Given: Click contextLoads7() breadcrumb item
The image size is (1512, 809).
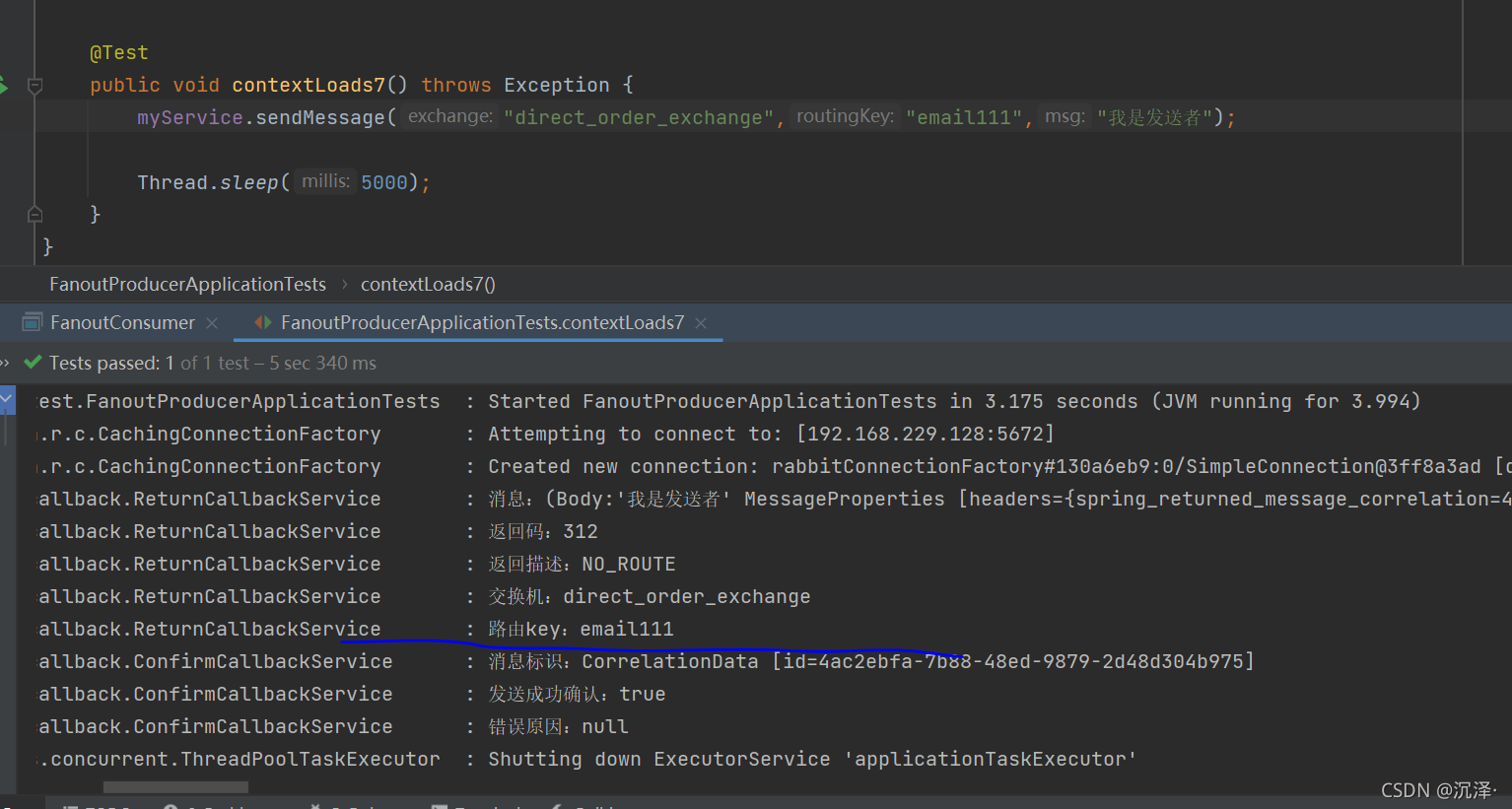Looking at the screenshot, I should coord(428,284).
